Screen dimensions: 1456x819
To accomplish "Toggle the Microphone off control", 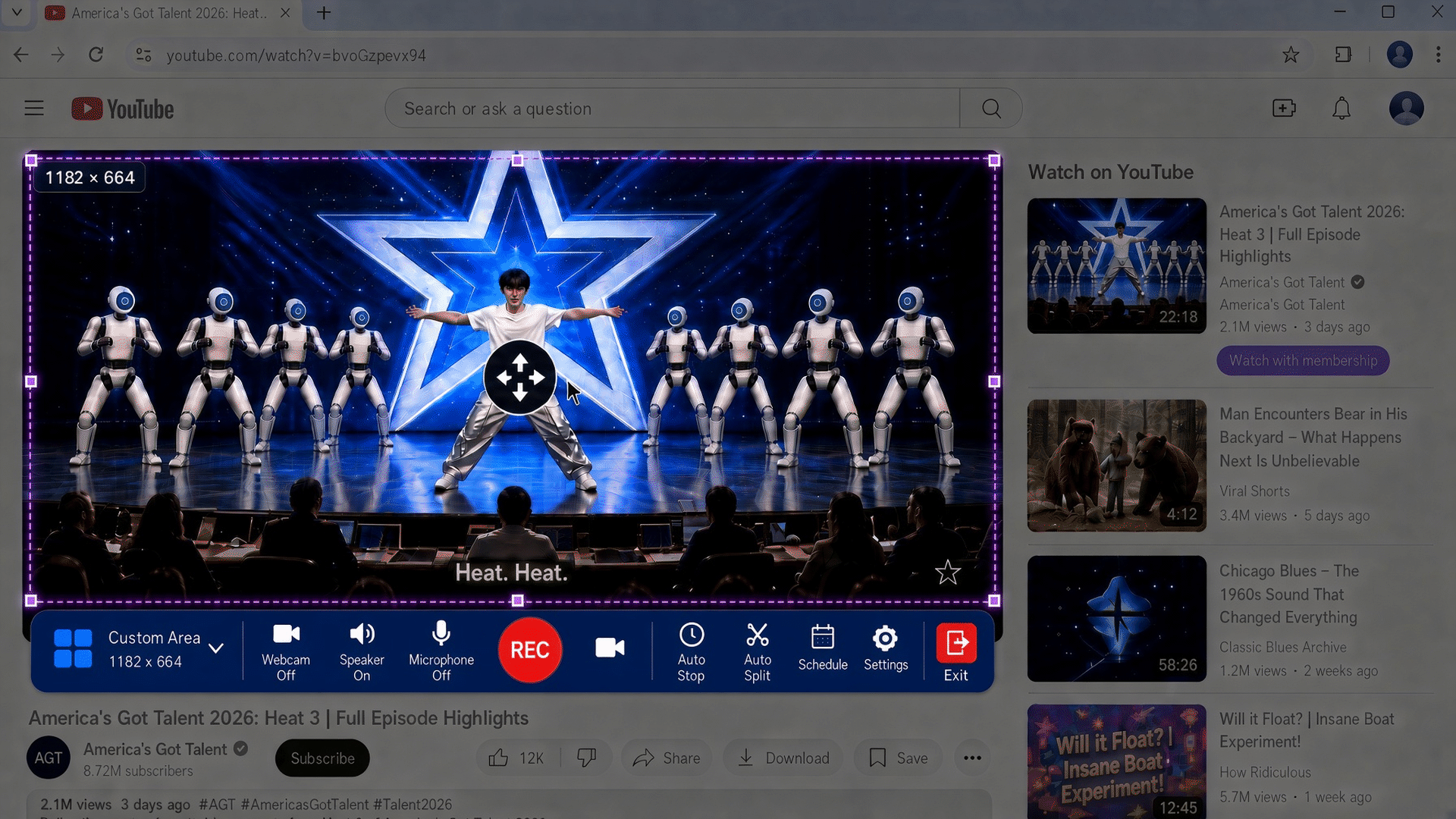I will (x=441, y=652).
